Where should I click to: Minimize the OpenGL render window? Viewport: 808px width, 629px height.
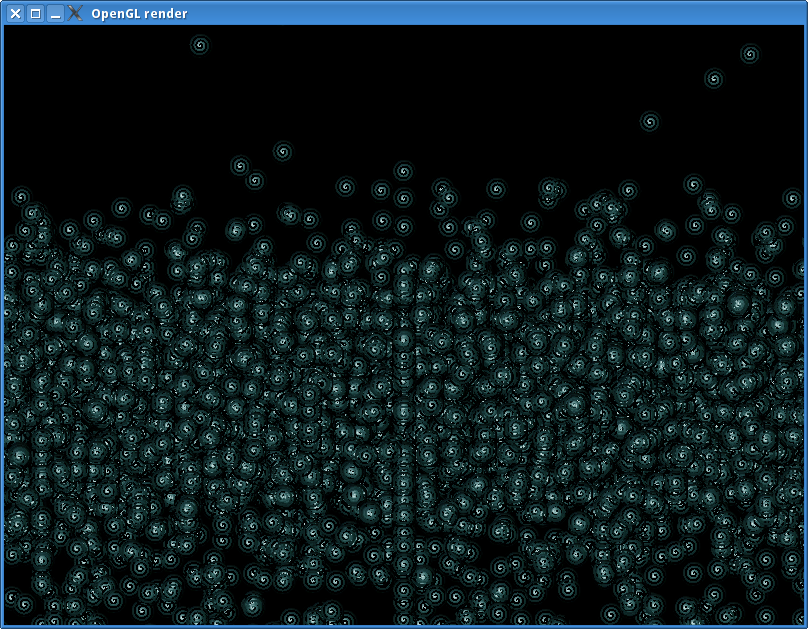pyautogui.click(x=55, y=13)
